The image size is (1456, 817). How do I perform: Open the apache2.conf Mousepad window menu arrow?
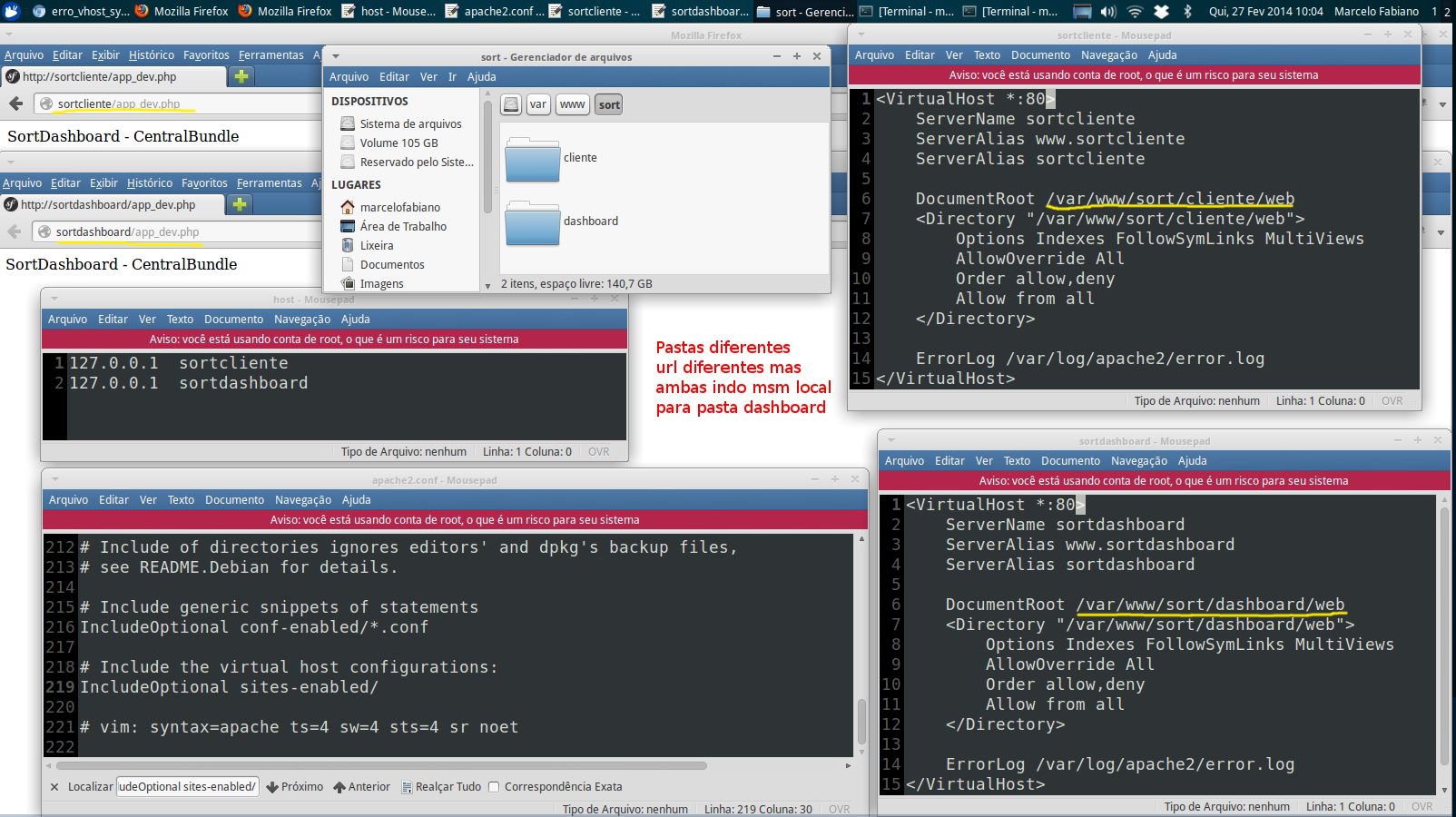55,479
